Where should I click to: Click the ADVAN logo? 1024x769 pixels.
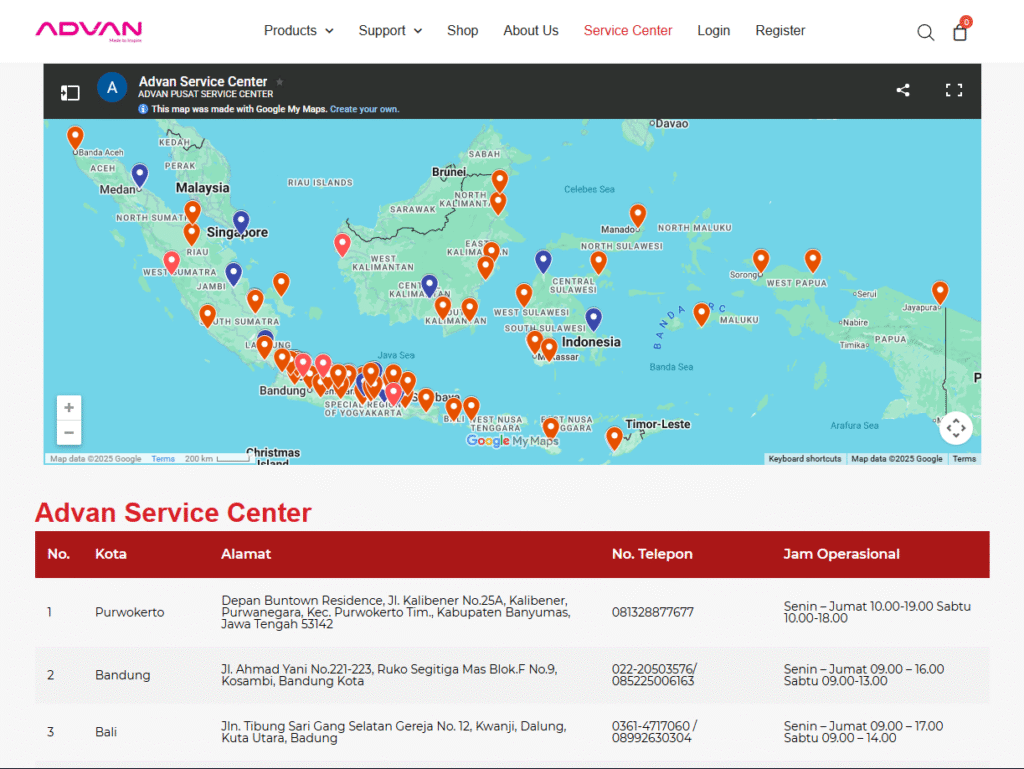tap(89, 31)
